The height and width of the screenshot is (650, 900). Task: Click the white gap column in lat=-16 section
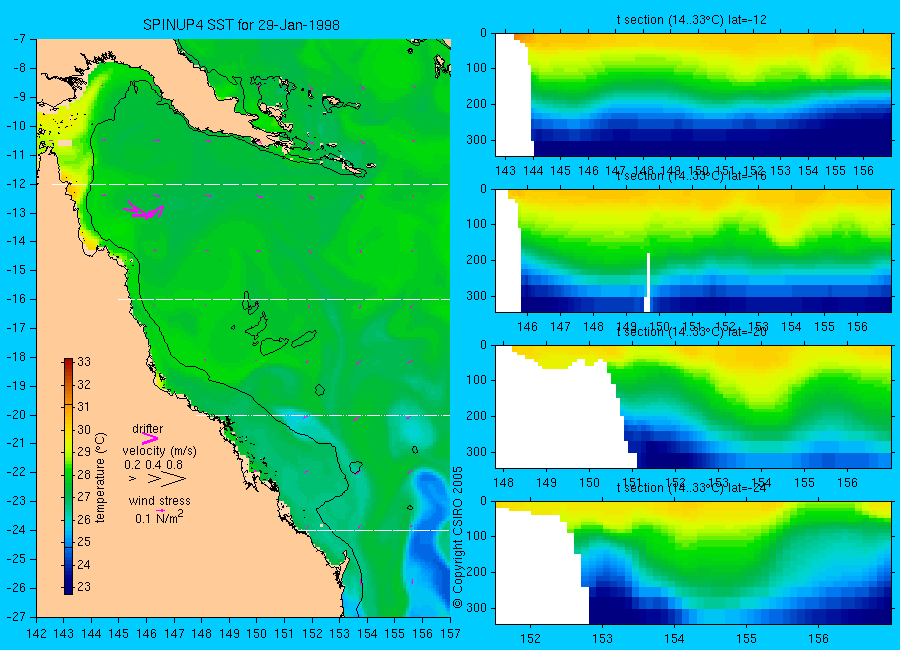click(x=649, y=283)
